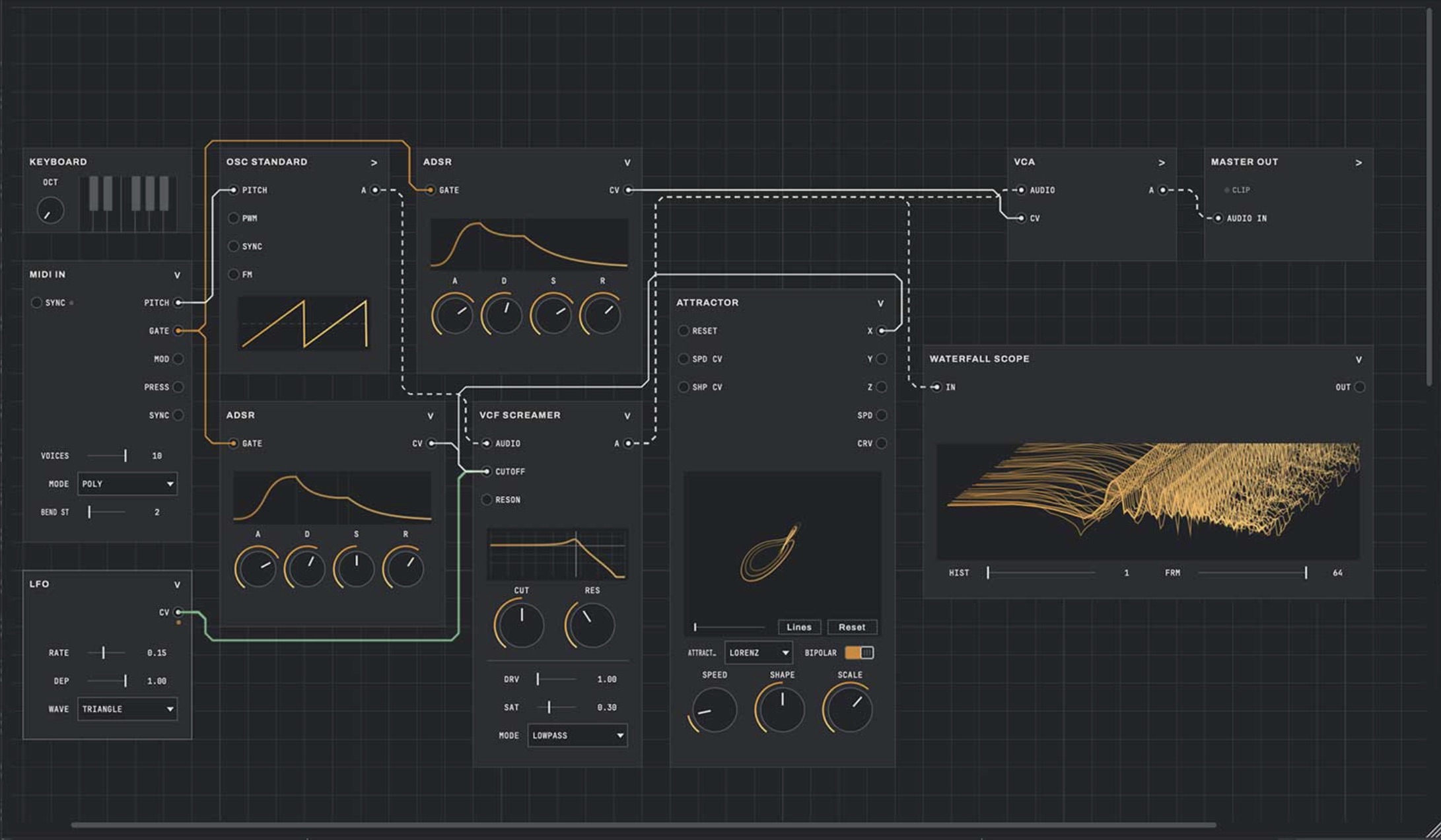Adjust the VCF Screamer DRV slider
This screenshot has width=1441, height=840.
coord(556,679)
